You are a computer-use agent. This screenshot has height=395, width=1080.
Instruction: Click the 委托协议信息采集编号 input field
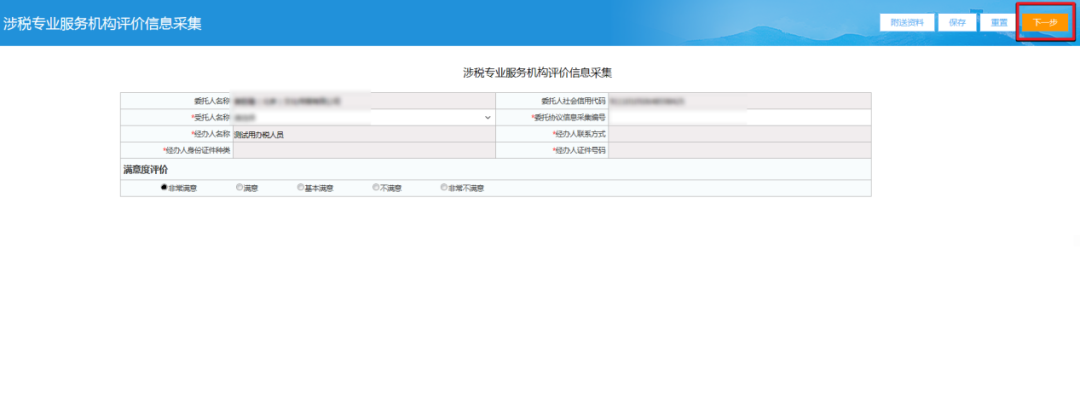pyautogui.click(x=739, y=117)
